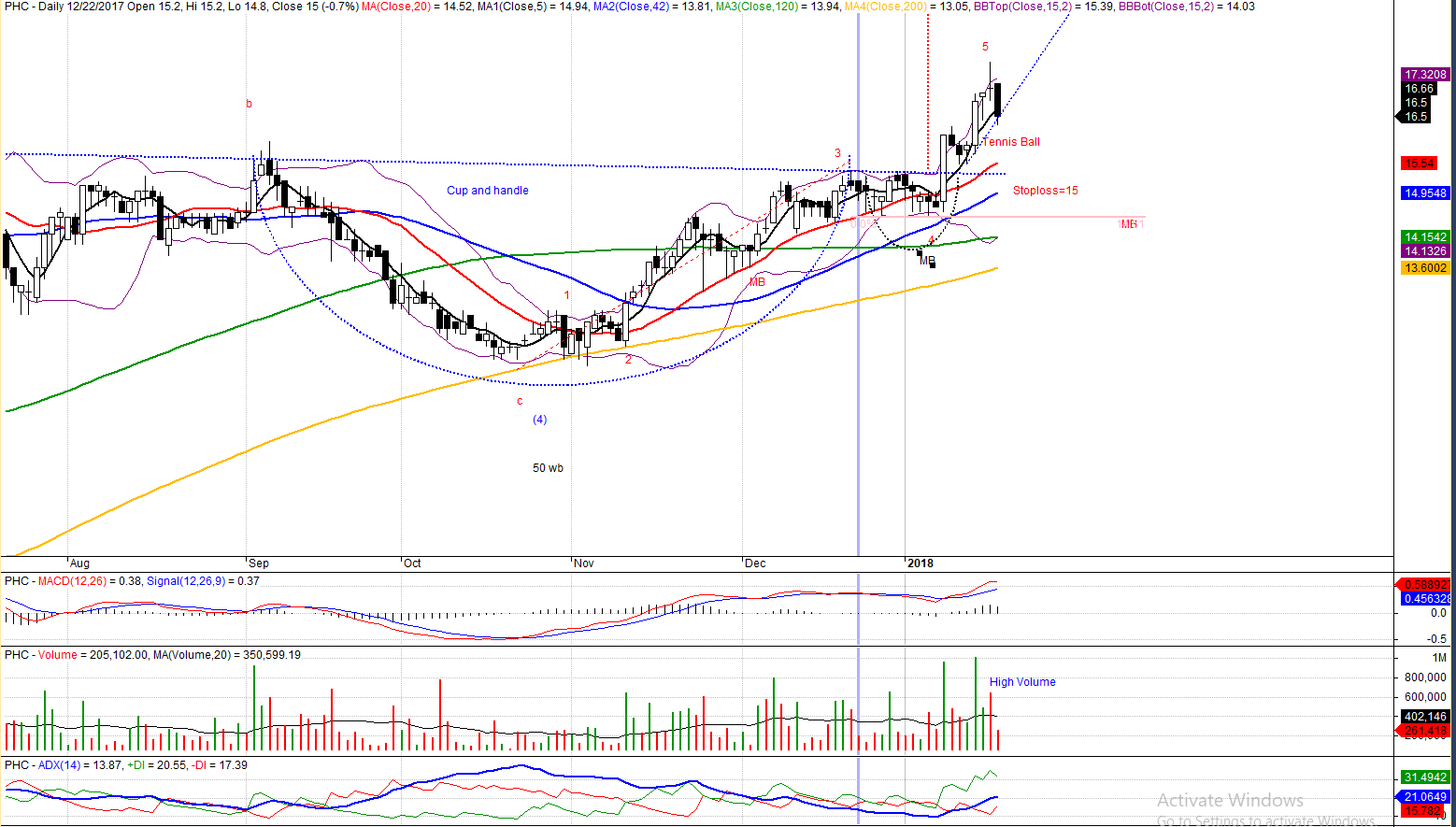
Task: Click the red 15.54 price axis tag
Action: (x=1419, y=164)
